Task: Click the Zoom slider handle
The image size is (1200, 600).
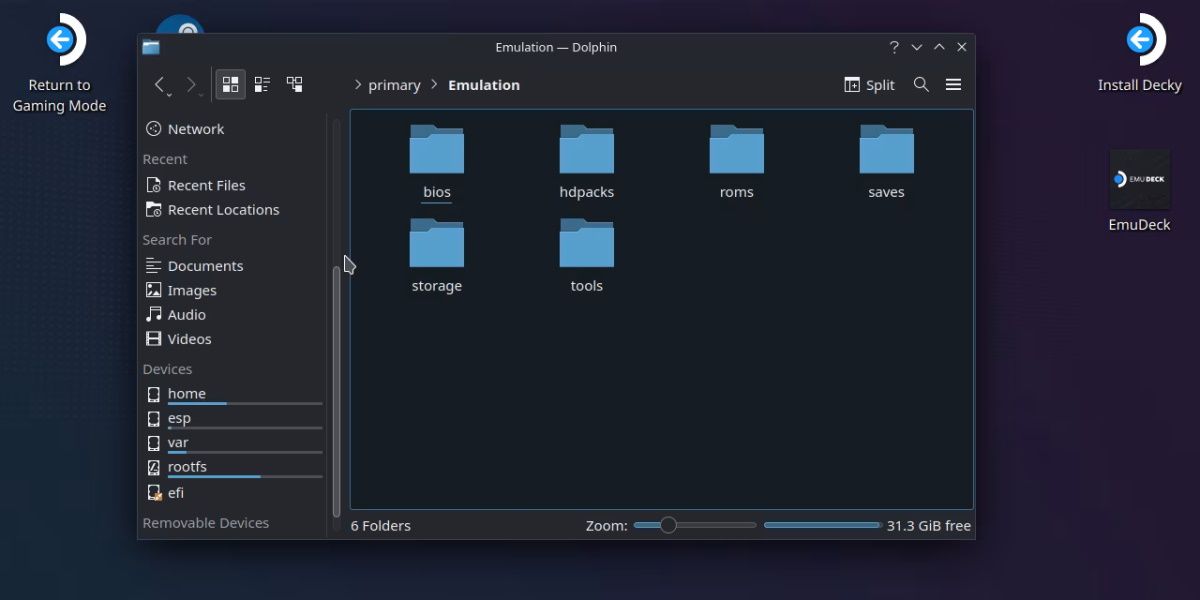Action: [x=667, y=524]
